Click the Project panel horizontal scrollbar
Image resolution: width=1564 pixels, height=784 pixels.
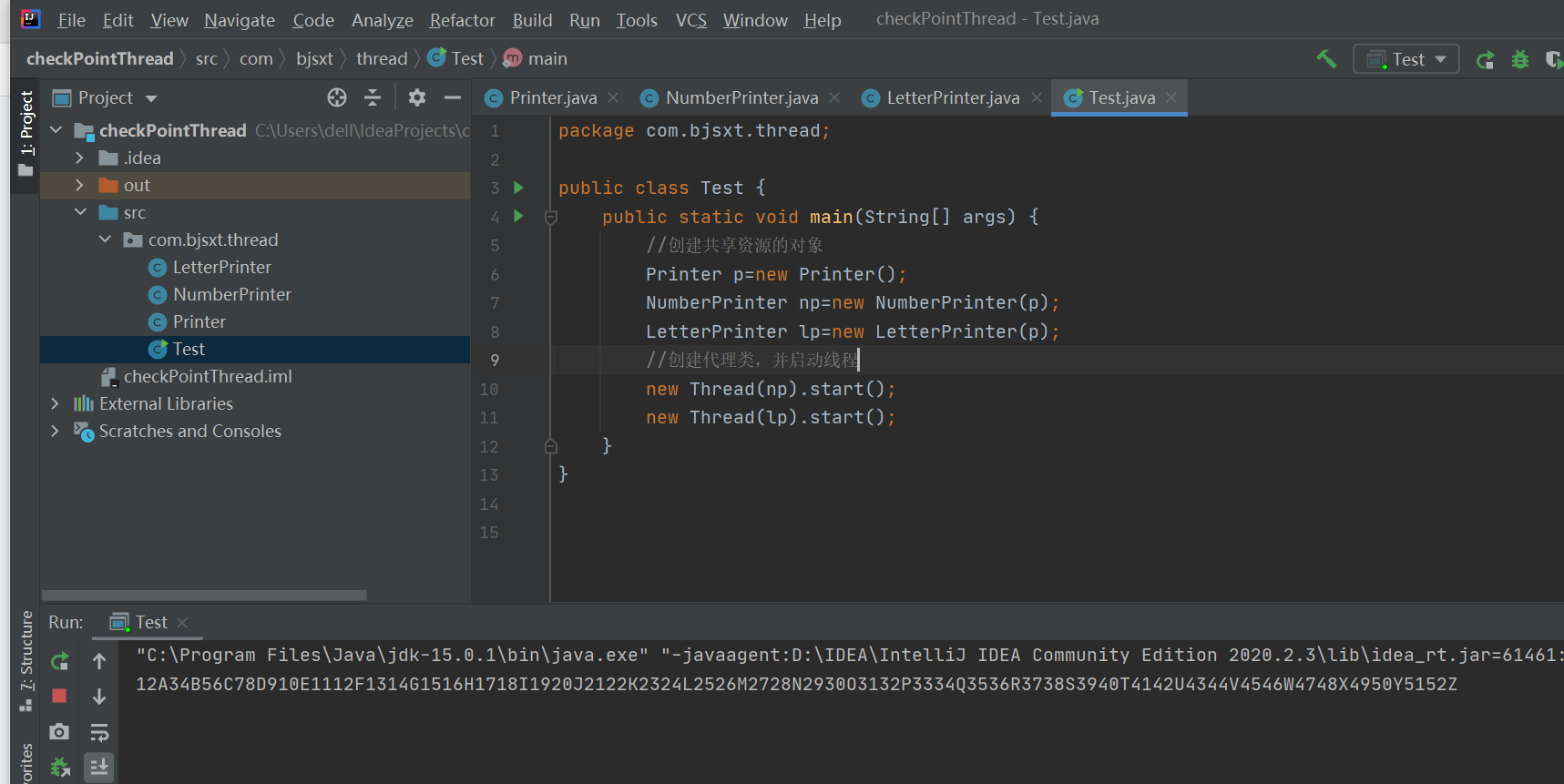204,596
